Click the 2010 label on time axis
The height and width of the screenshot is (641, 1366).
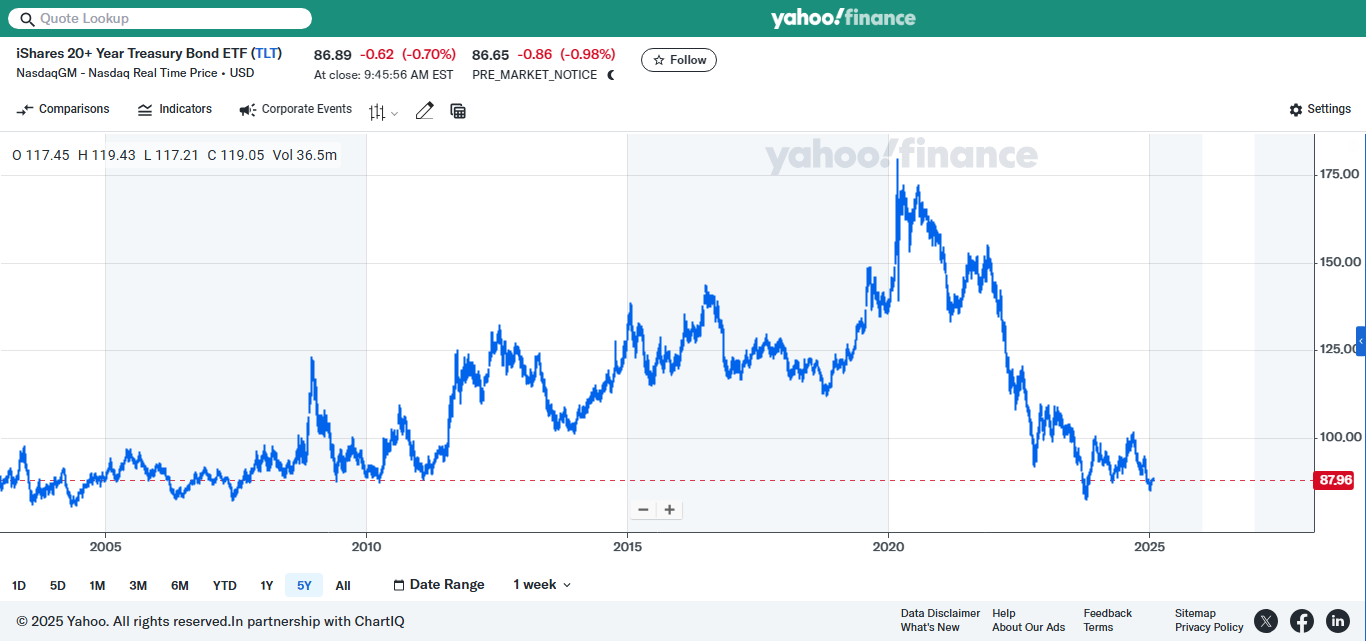click(x=367, y=547)
